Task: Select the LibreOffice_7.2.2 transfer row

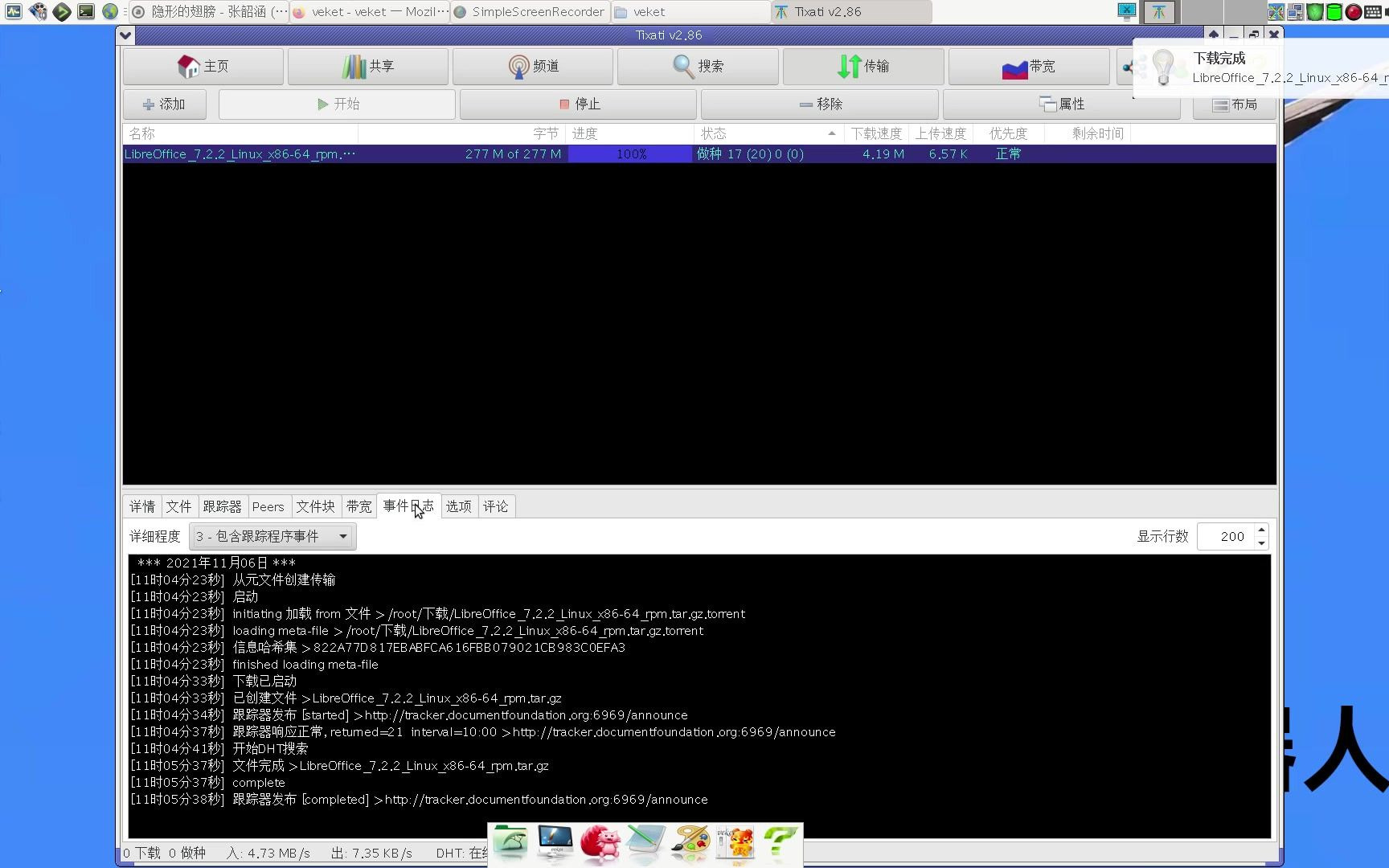Action: click(699, 154)
